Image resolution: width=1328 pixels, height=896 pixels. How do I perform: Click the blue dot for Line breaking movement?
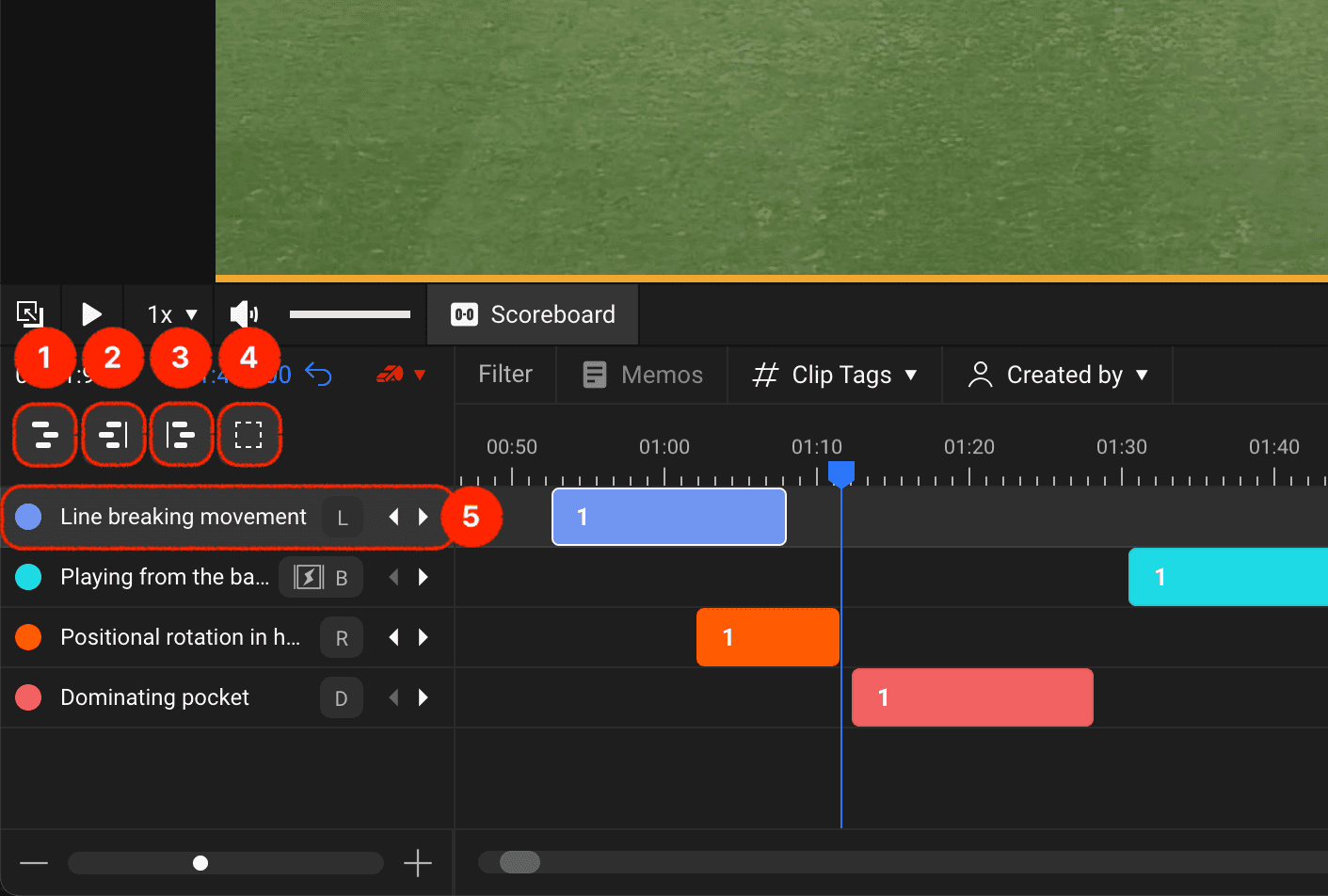[28, 517]
